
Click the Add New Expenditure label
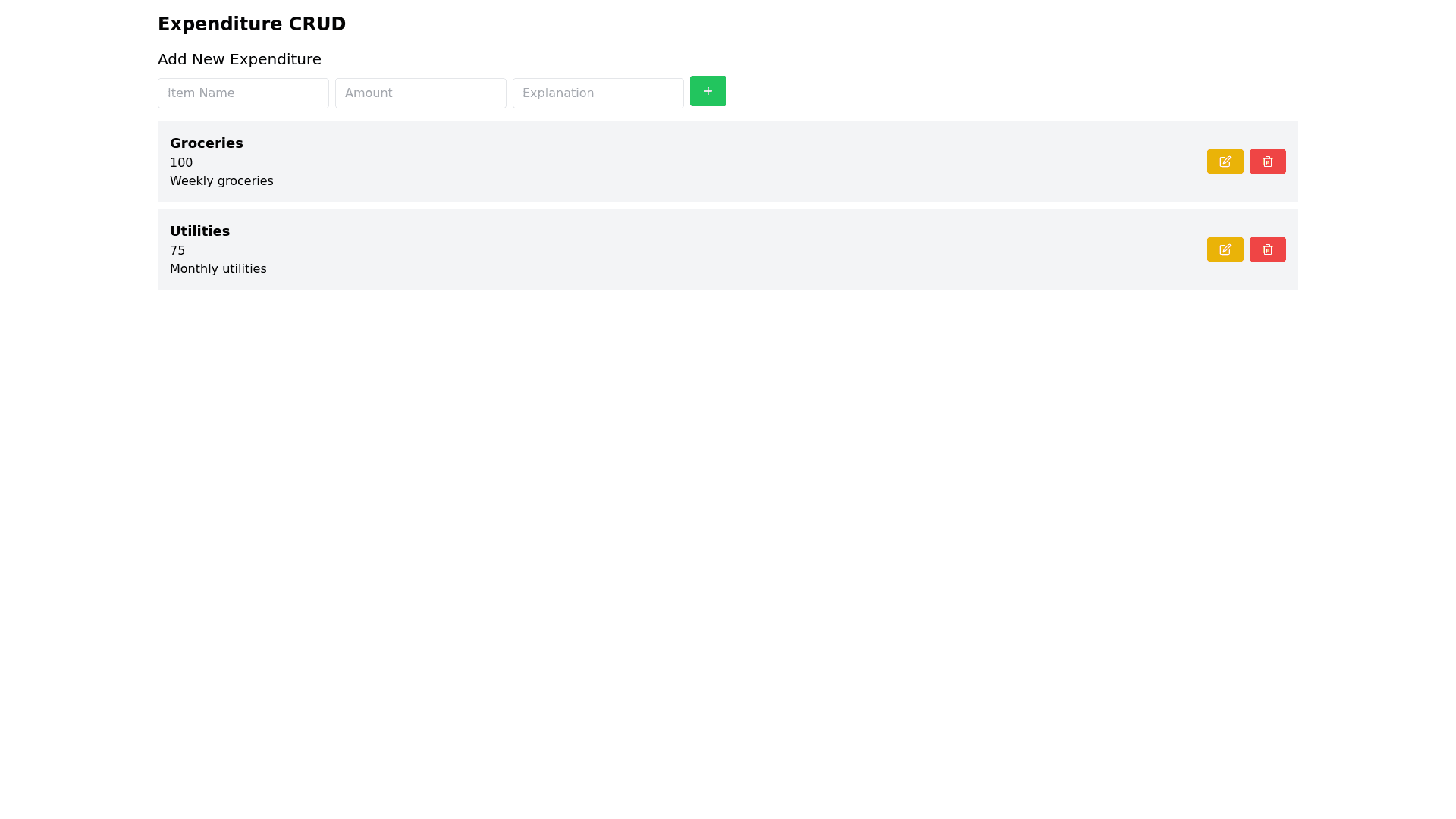(x=239, y=59)
